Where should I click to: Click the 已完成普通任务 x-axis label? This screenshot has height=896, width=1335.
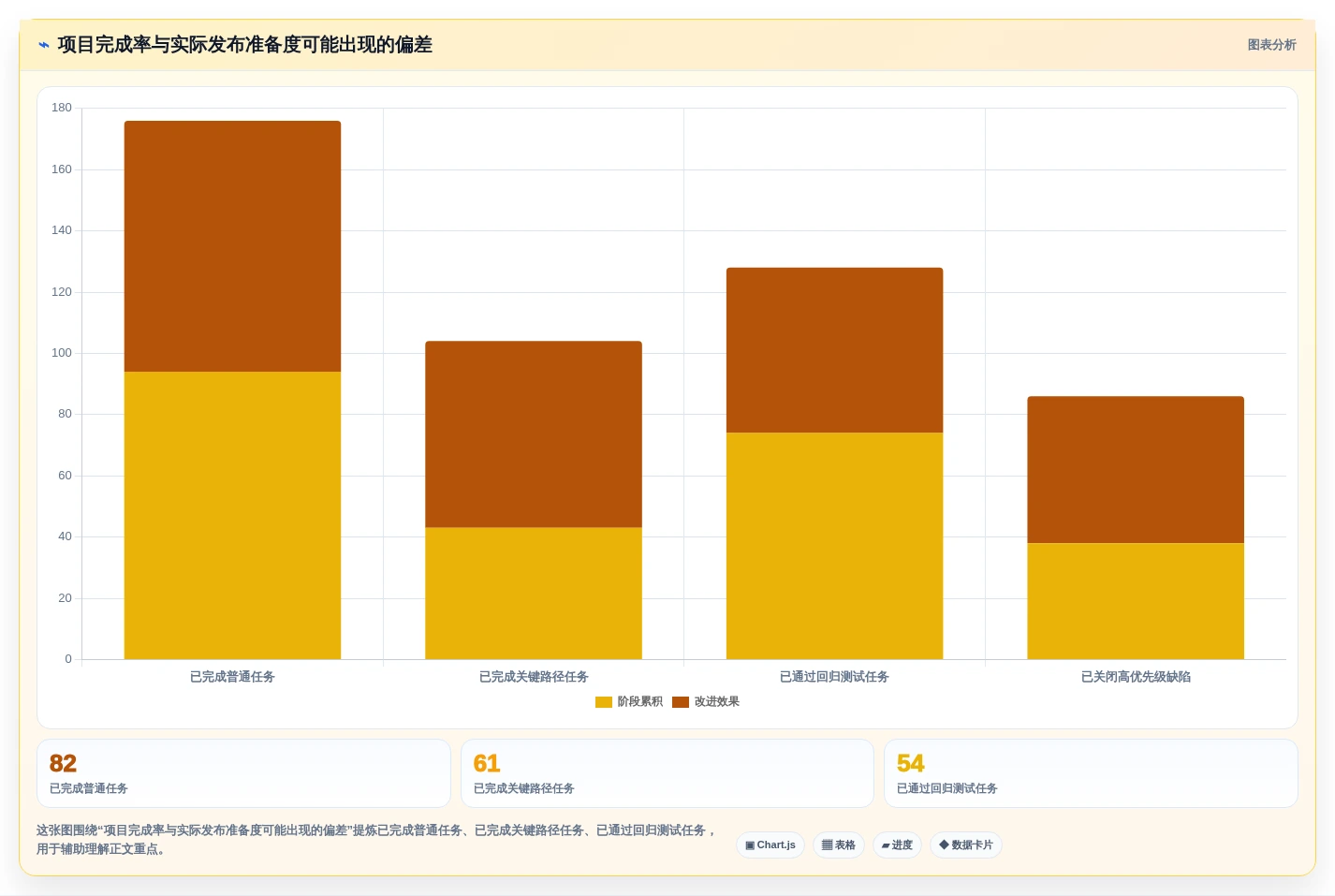(x=232, y=677)
